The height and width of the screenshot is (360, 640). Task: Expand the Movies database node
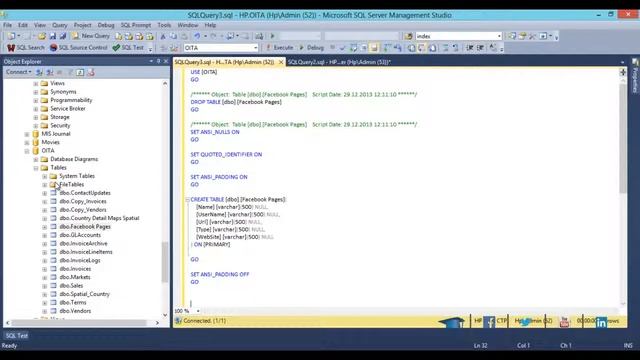pos(27,142)
